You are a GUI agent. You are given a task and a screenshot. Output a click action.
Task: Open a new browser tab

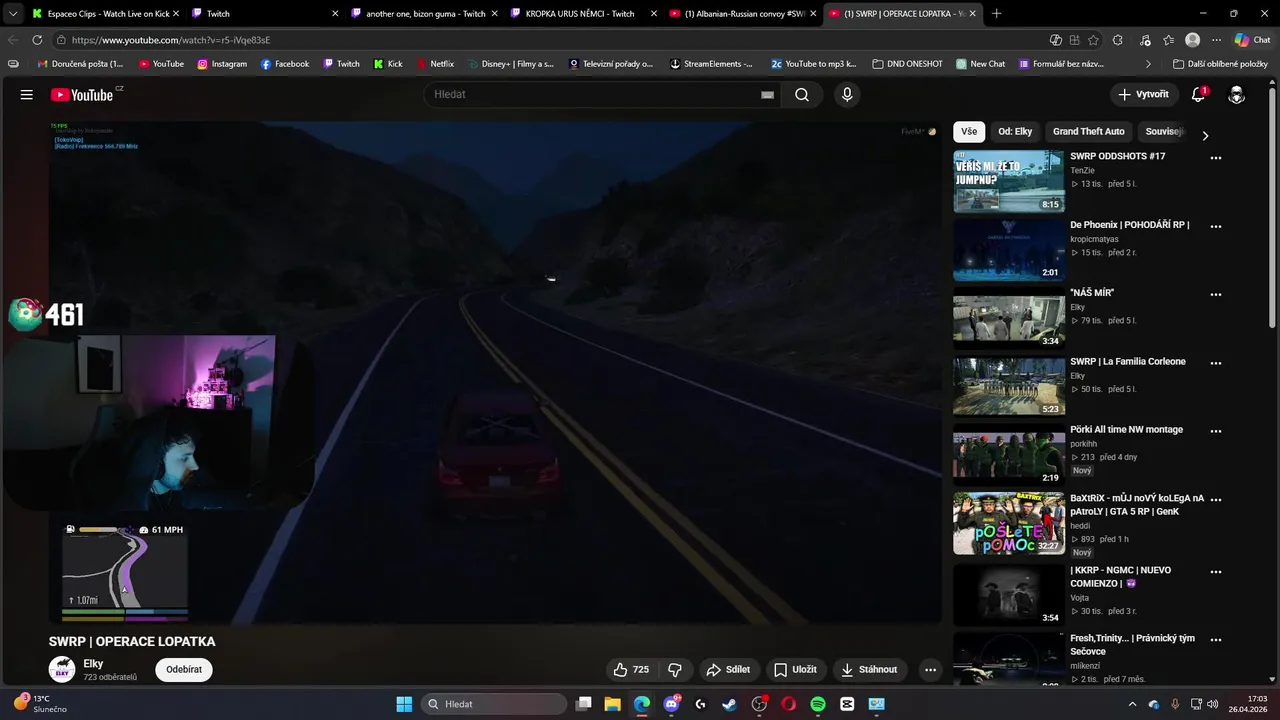coord(996,14)
